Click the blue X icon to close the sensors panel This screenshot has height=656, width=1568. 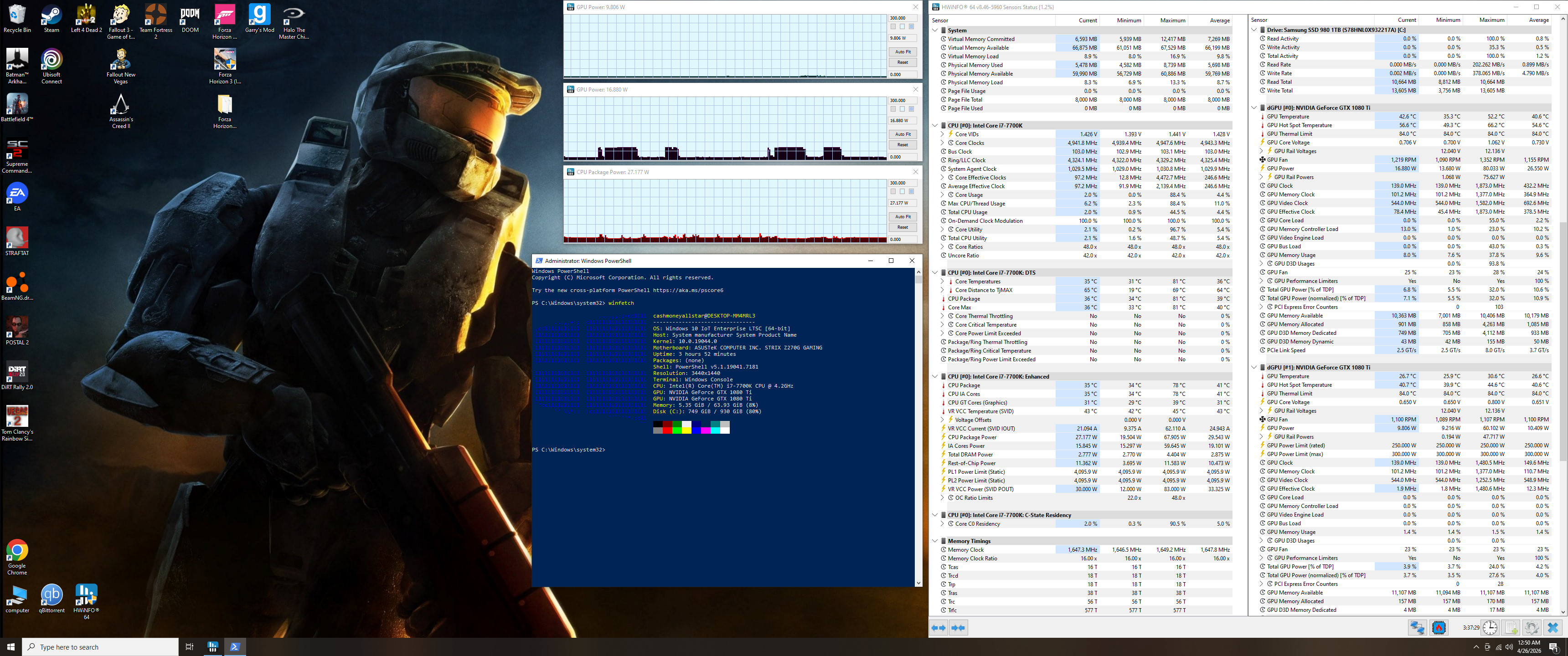click(x=1553, y=627)
